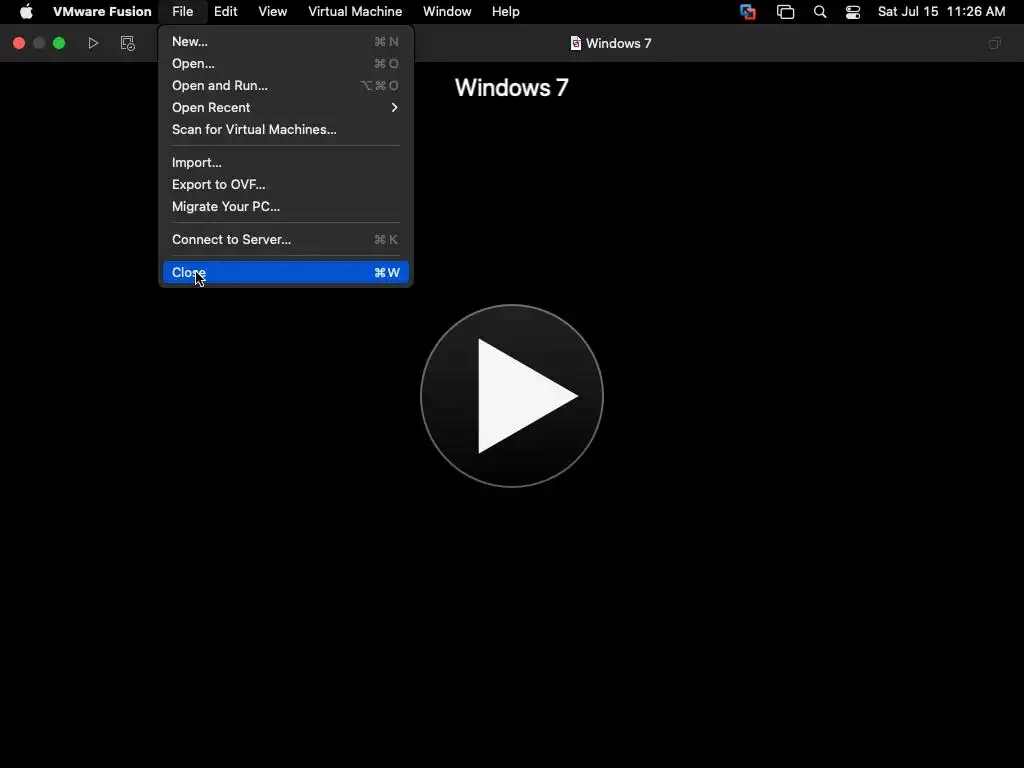This screenshot has width=1024, height=768.
Task: Click the Windows 7 title document icon
Action: tap(575, 43)
